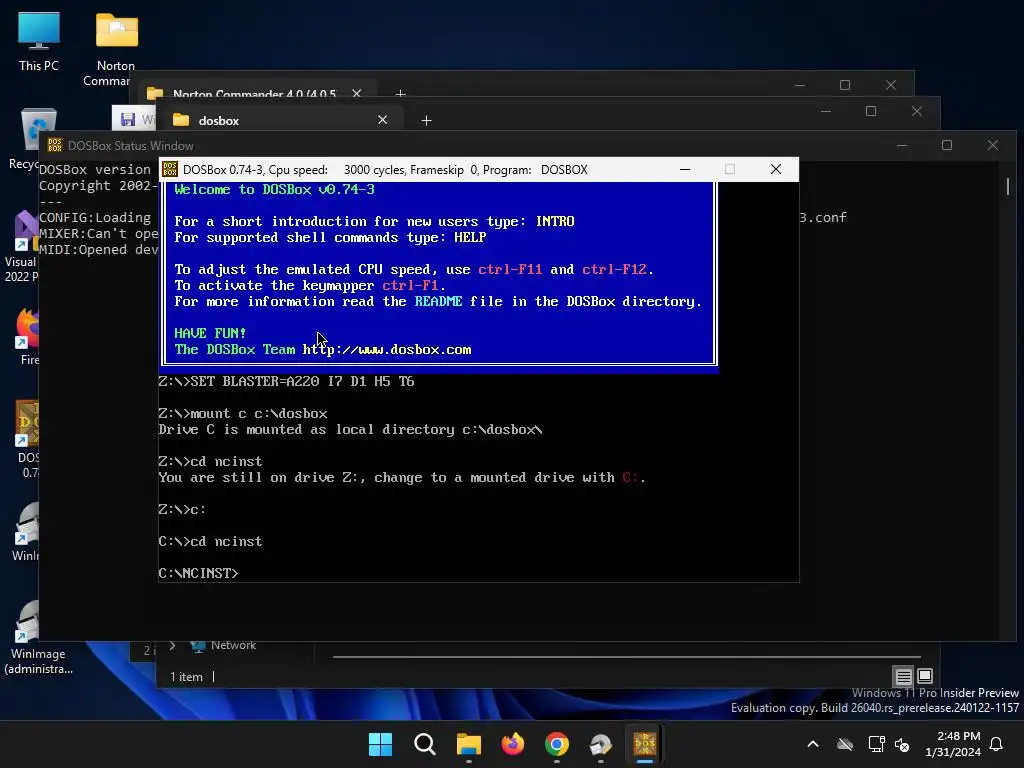Image resolution: width=1024 pixels, height=768 pixels.
Task: Click the DOSBox command prompt C:\NCINST>
Action: pyautogui.click(x=199, y=573)
